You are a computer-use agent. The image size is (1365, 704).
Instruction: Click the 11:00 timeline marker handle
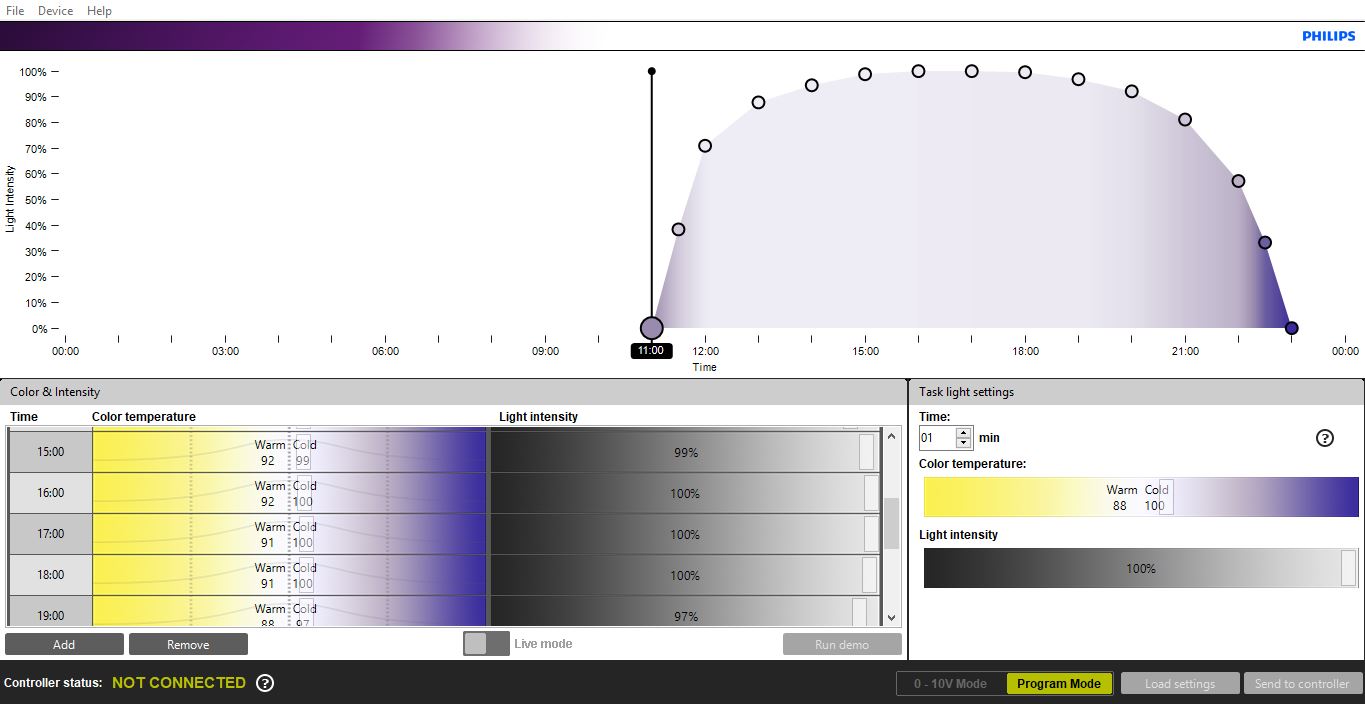coord(651,328)
